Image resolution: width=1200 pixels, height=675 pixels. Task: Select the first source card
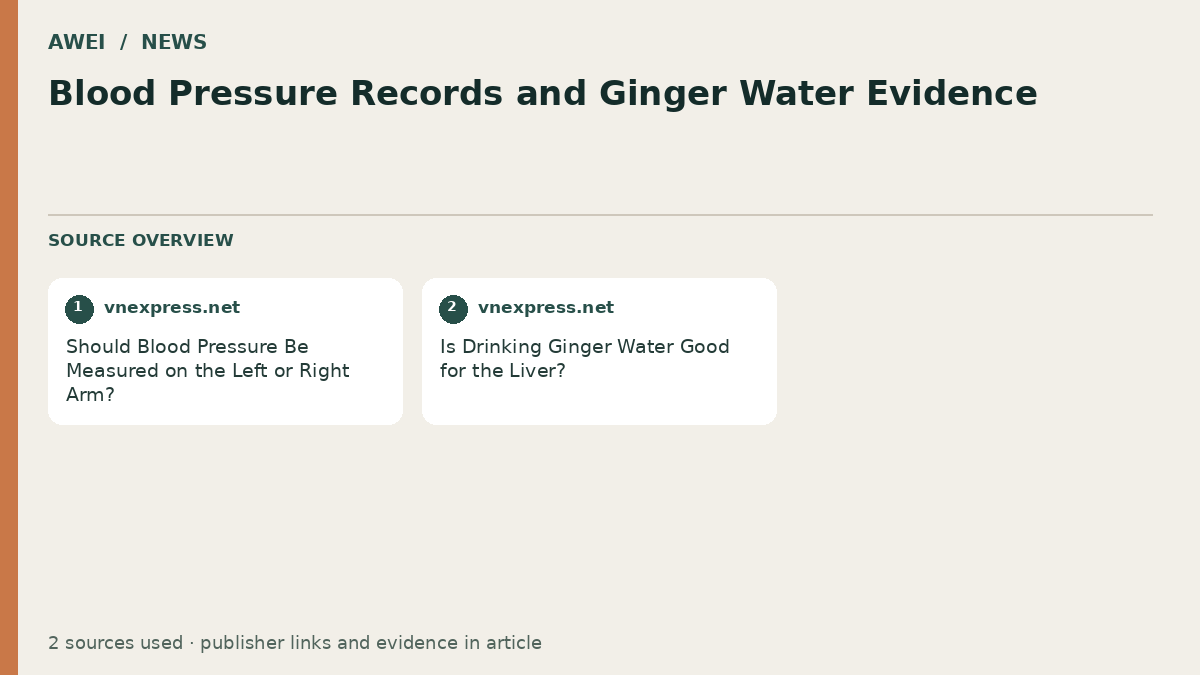click(x=225, y=351)
